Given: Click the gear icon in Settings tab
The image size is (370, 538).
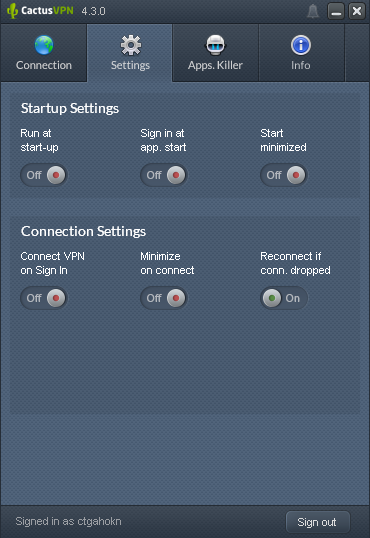Looking at the screenshot, I should click(130, 45).
